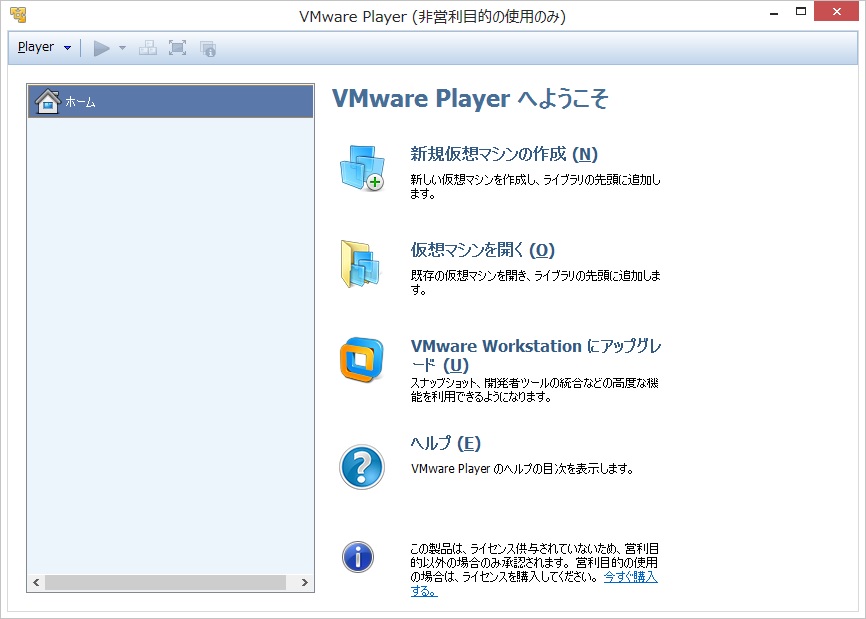Click the full screen mode toolbar icon

[x=177, y=48]
